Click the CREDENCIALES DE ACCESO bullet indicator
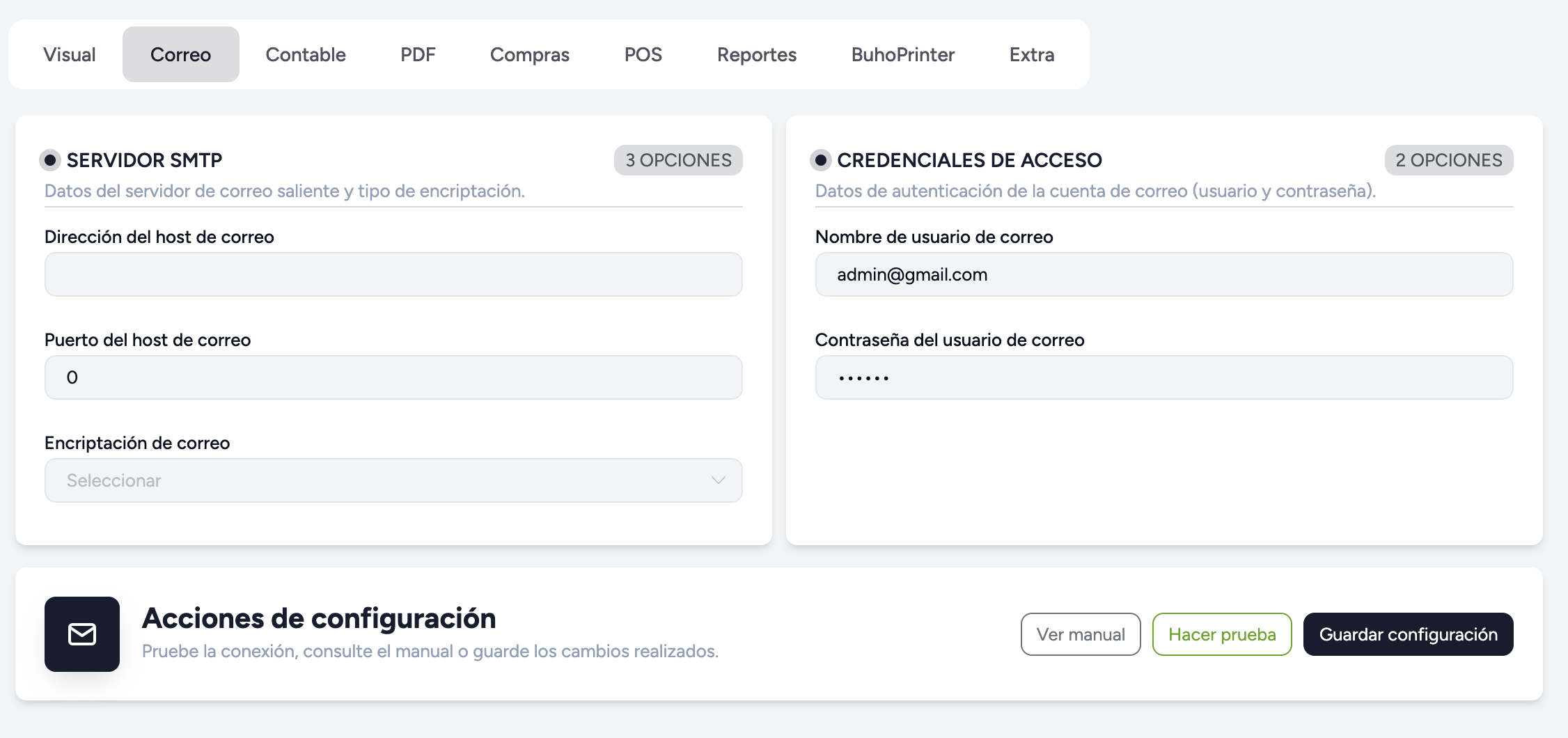This screenshot has width=1568, height=738. [821, 160]
